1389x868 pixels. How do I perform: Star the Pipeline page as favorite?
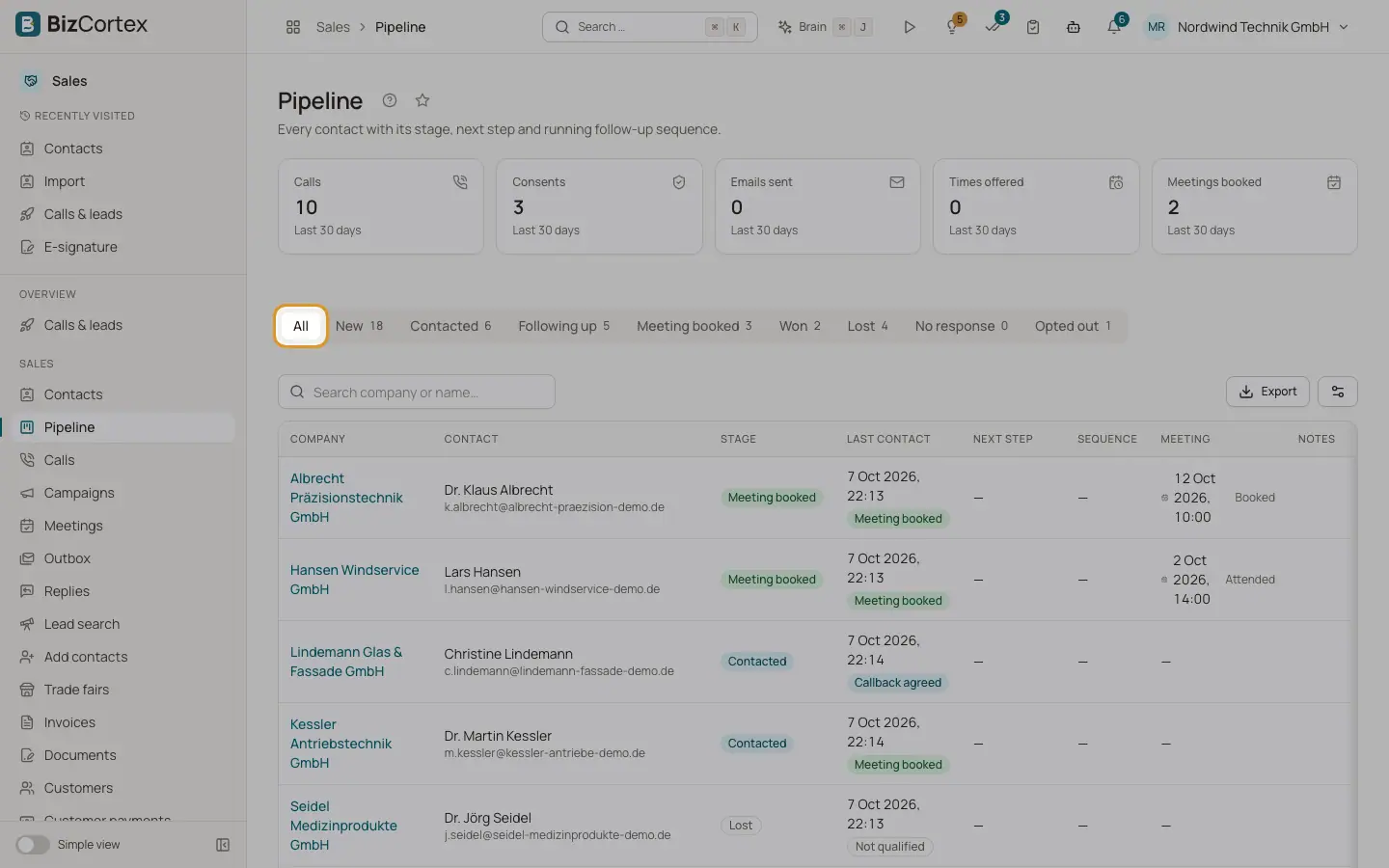tap(422, 100)
